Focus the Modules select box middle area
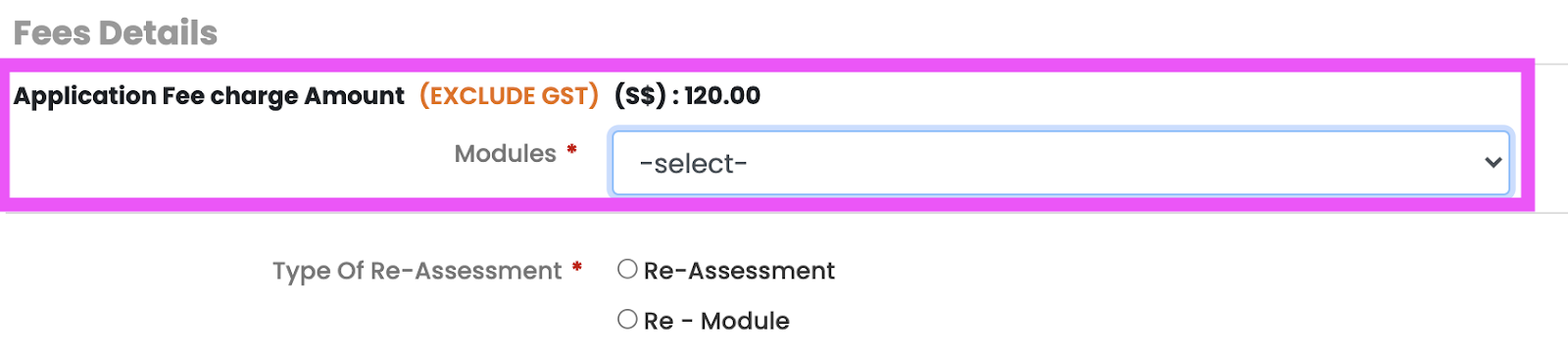 [x=1060, y=163]
